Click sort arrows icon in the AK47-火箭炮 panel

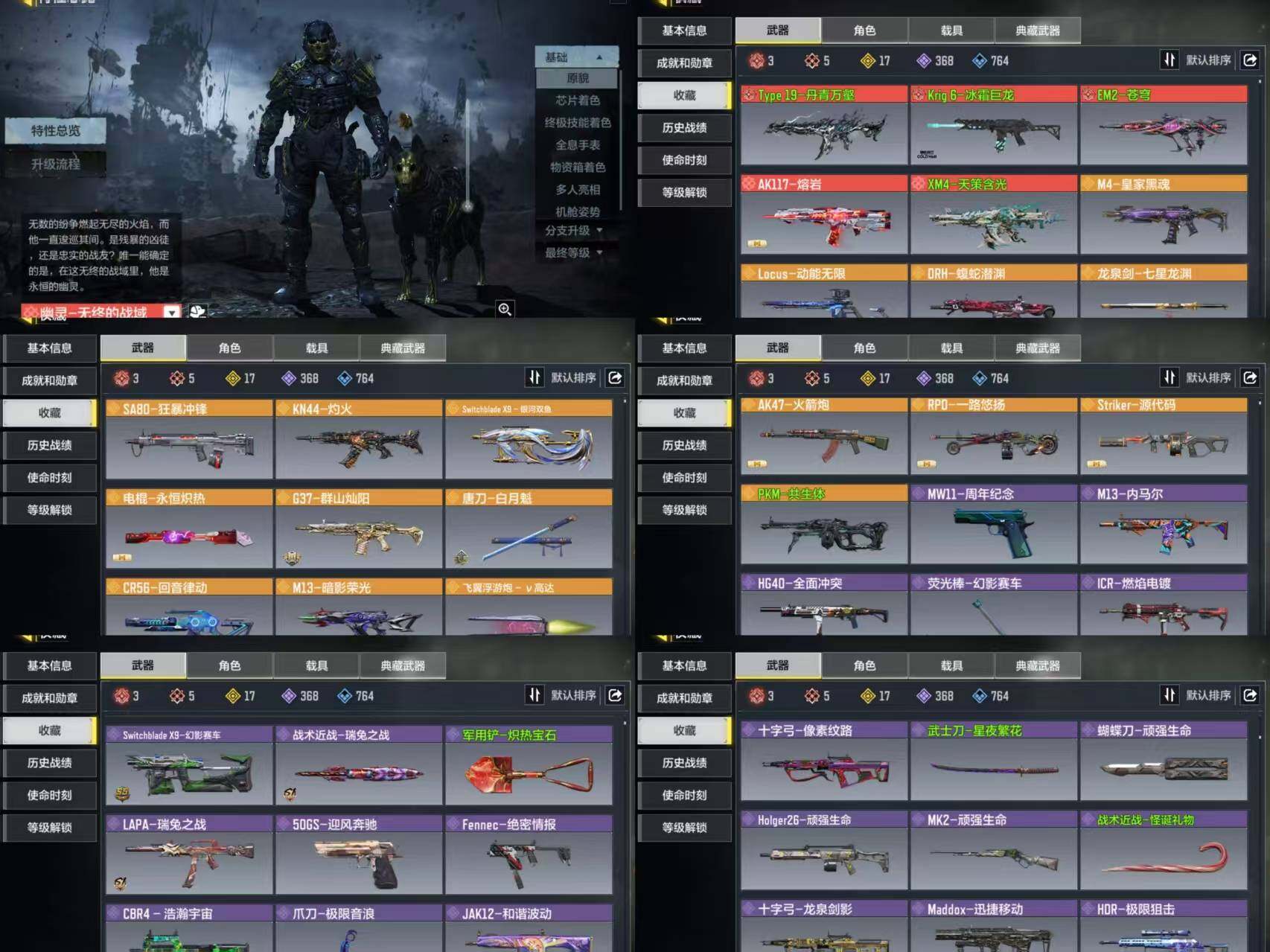(x=1170, y=378)
